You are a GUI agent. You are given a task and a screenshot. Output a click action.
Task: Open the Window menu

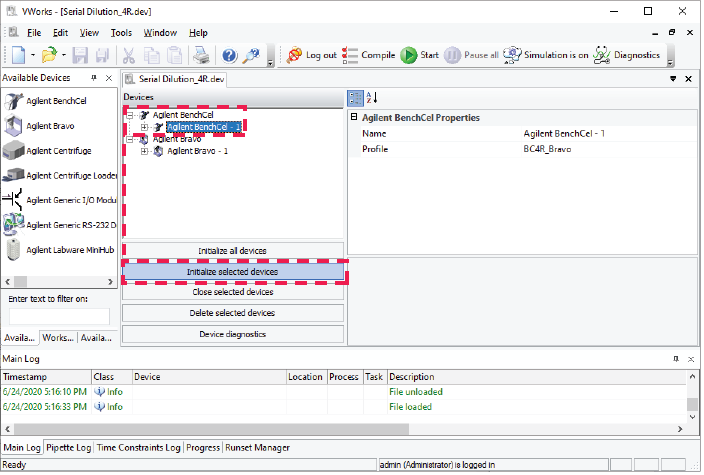click(160, 33)
